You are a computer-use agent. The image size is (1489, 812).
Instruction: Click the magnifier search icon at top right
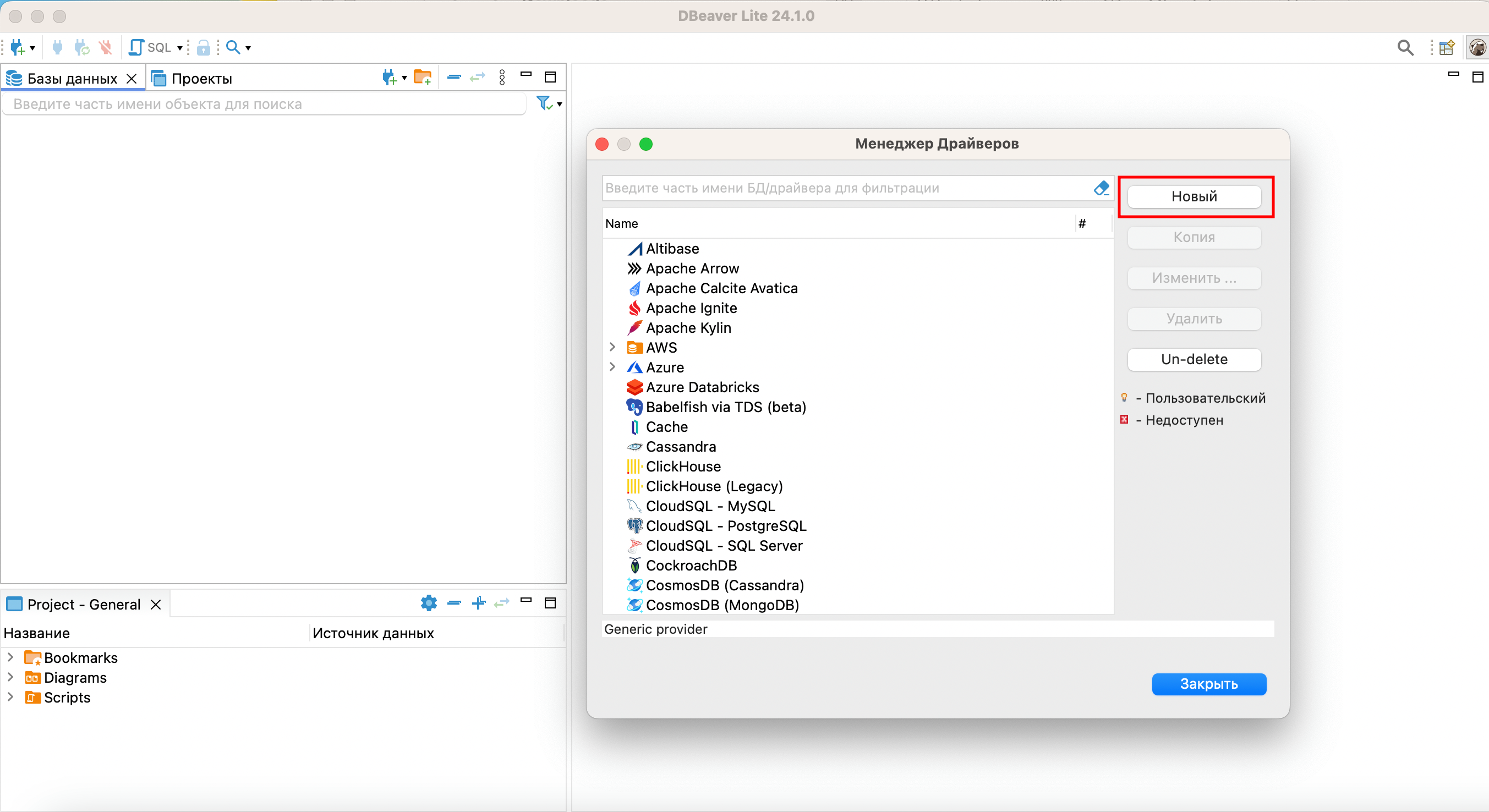[1405, 47]
